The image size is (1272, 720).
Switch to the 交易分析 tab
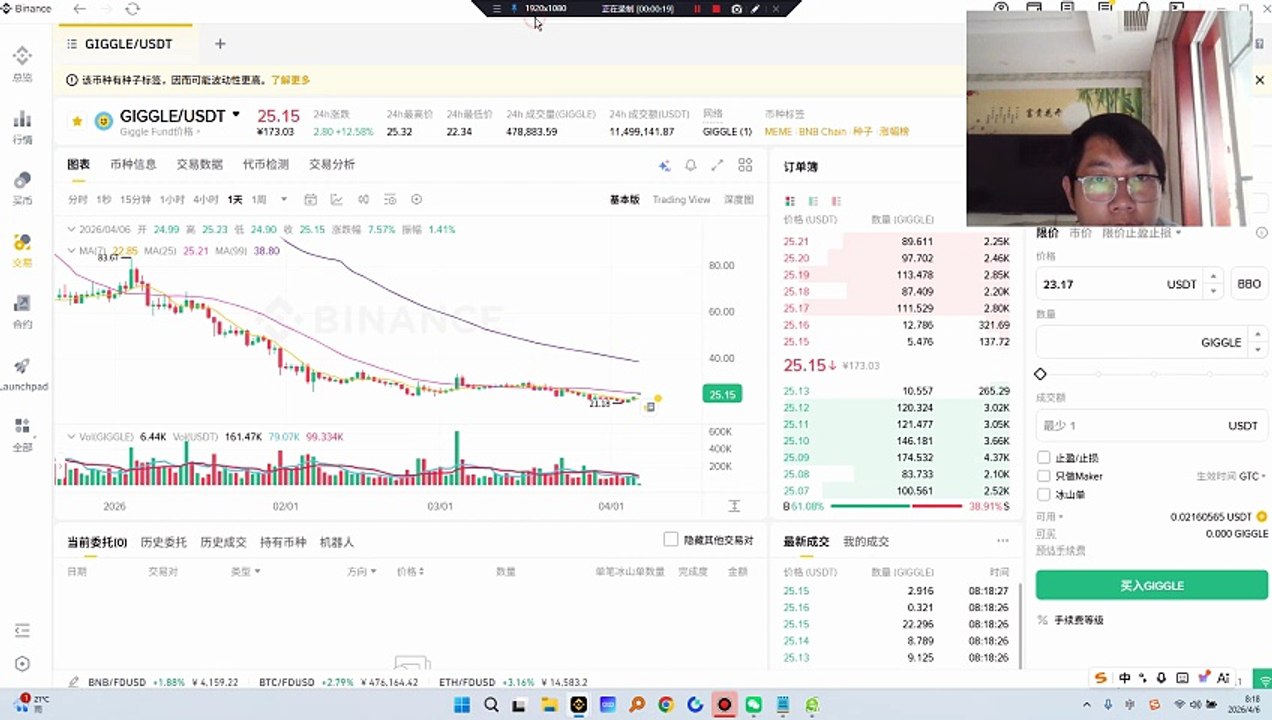point(331,164)
